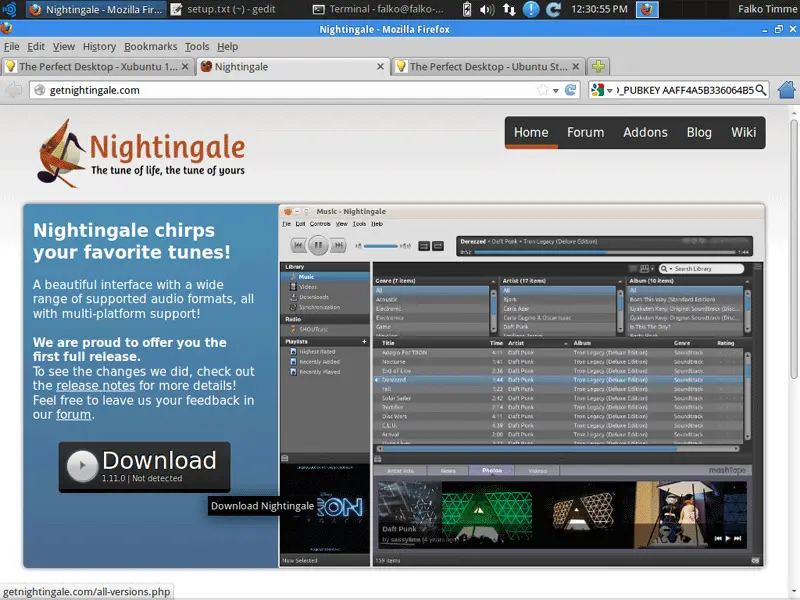Follow the forum link in the text
800x600 pixels.
(x=73, y=415)
